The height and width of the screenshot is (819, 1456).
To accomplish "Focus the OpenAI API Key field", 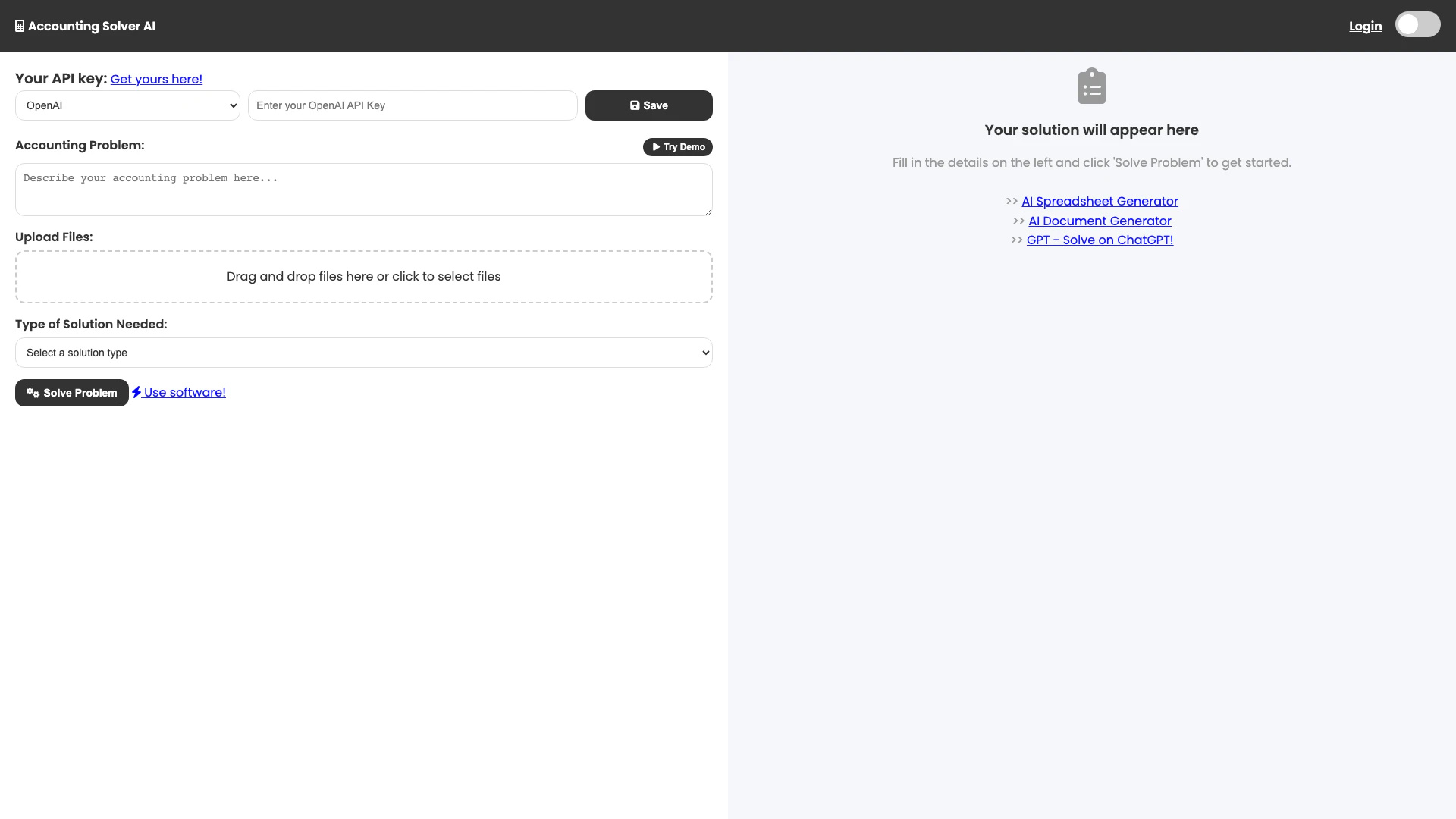I will pyautogui.click(x=413, y=105).
